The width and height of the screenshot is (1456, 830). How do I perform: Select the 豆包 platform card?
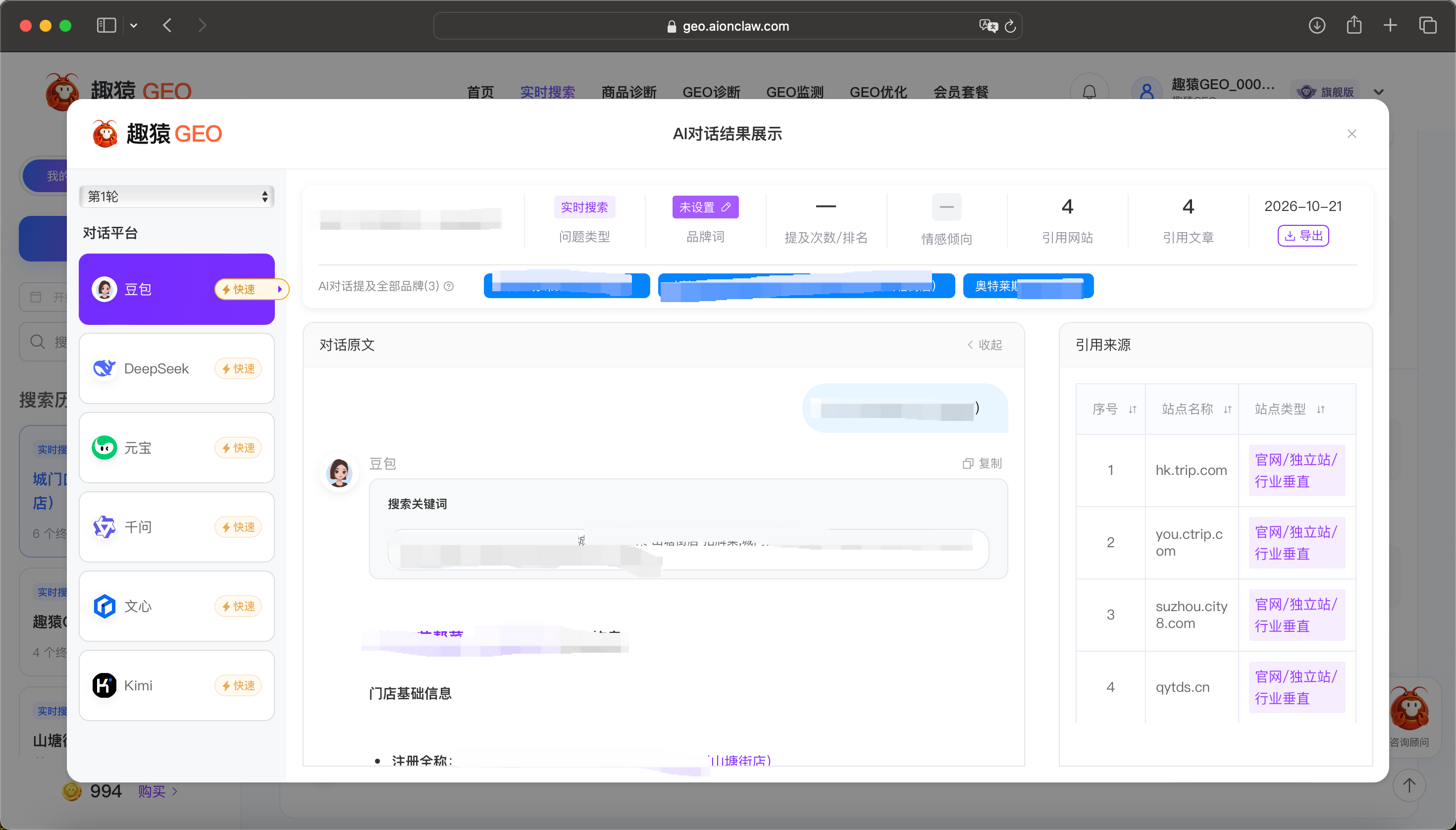point(177,289)
